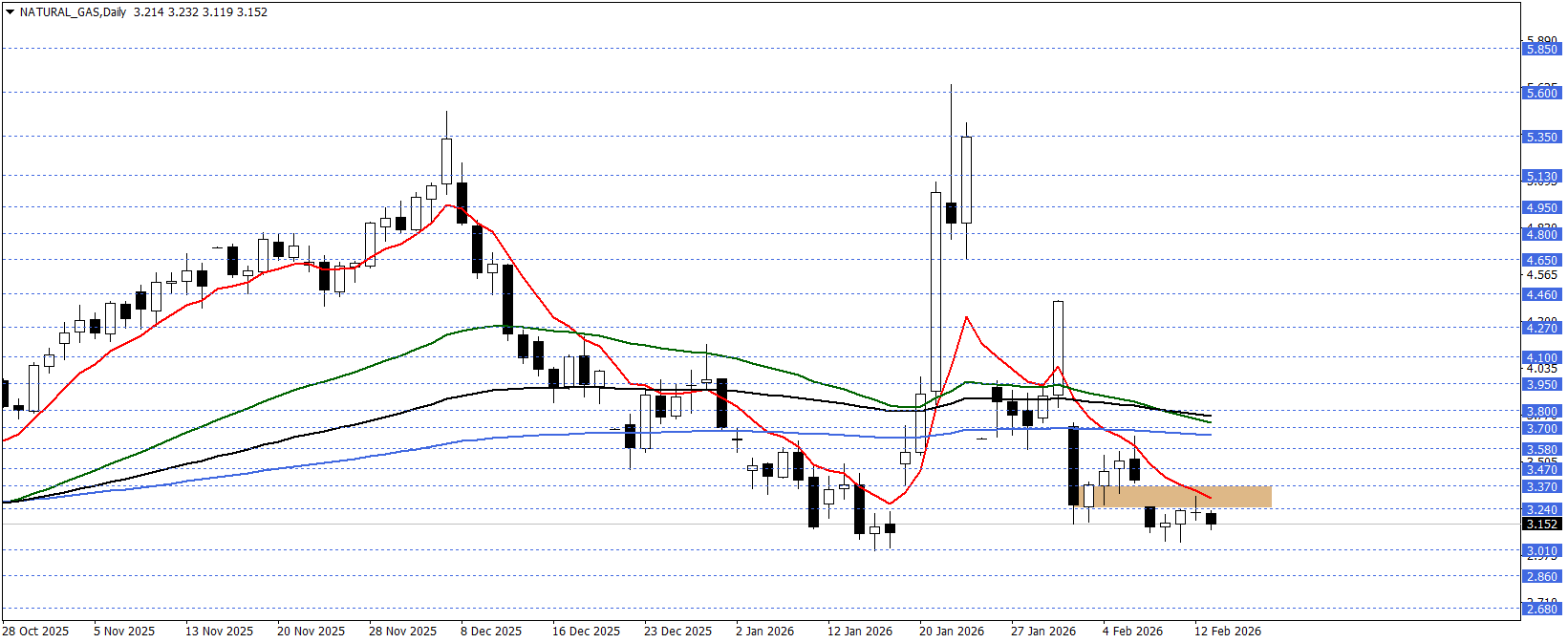Click the current price label 3.152
The image size is (1568, 643).
pyautogui.click(x=1541, y=524)
